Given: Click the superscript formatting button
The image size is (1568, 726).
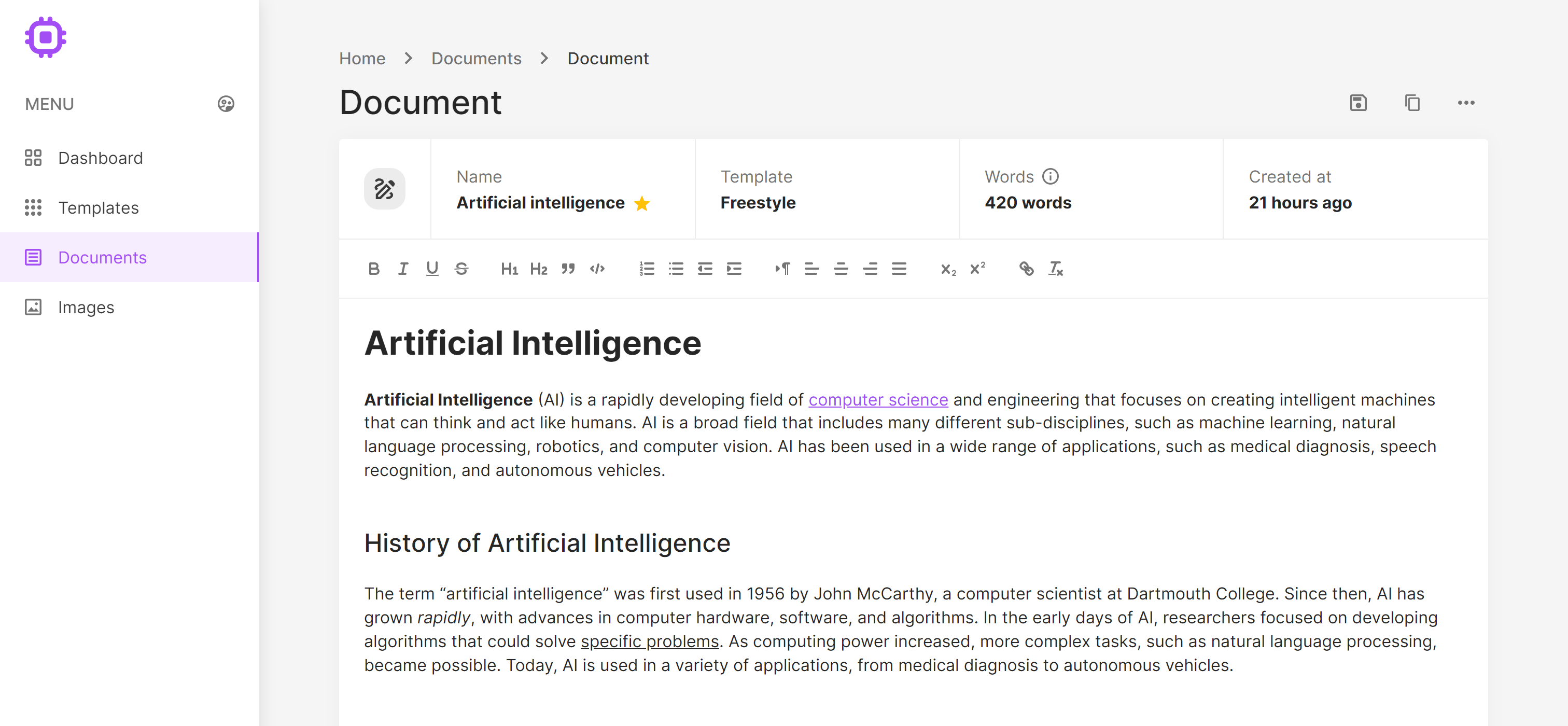Looking at the screenshot, I should tap(977, 268).
